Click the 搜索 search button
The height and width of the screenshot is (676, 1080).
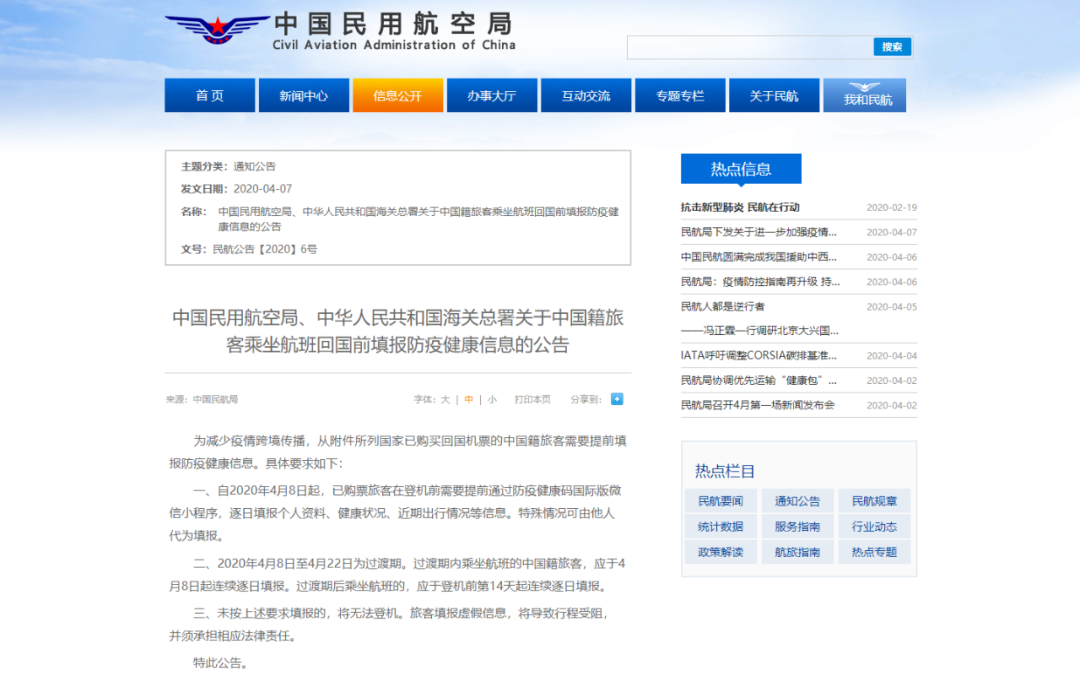tap(892, 47)
